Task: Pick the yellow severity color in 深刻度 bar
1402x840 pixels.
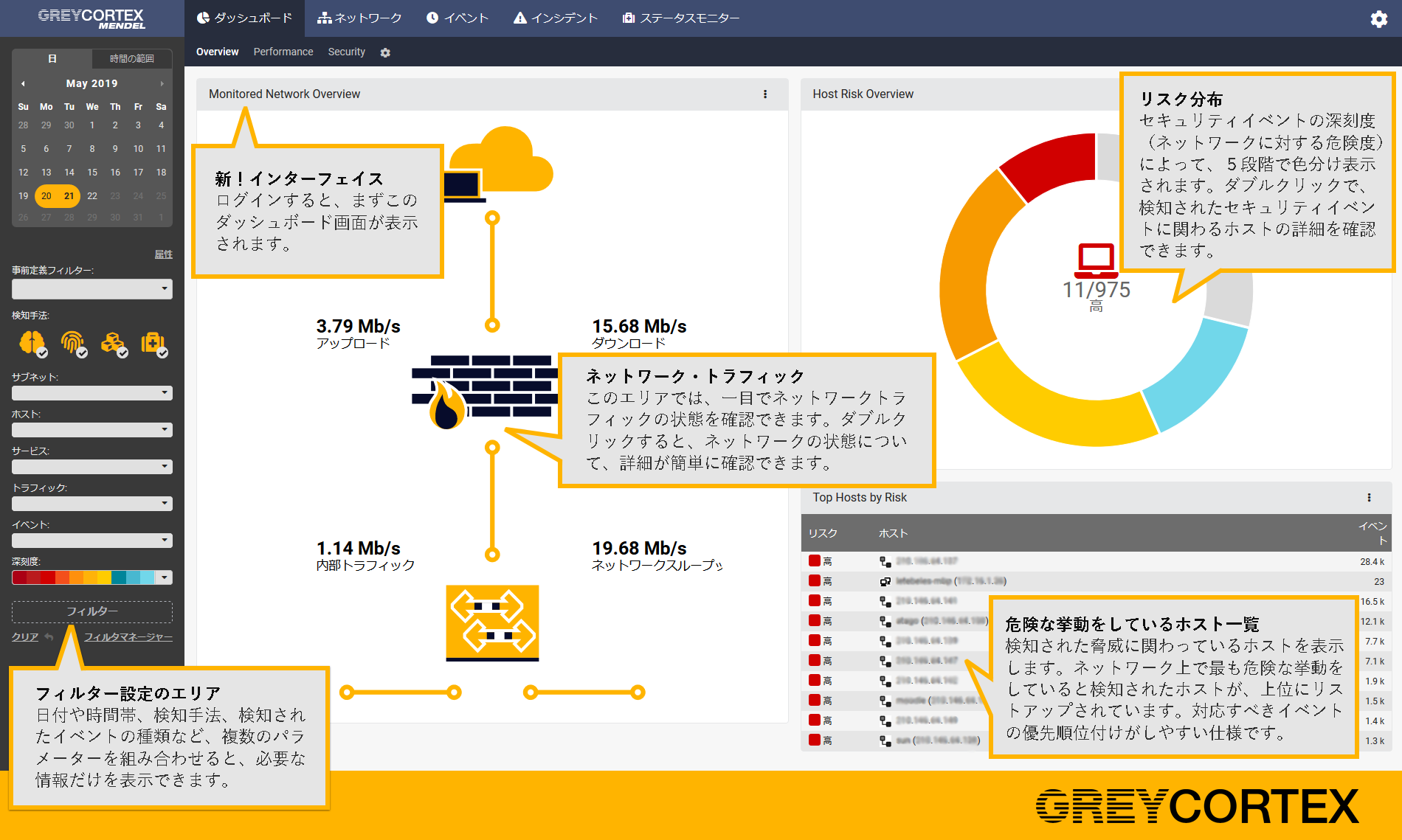Action: (106, 577)
